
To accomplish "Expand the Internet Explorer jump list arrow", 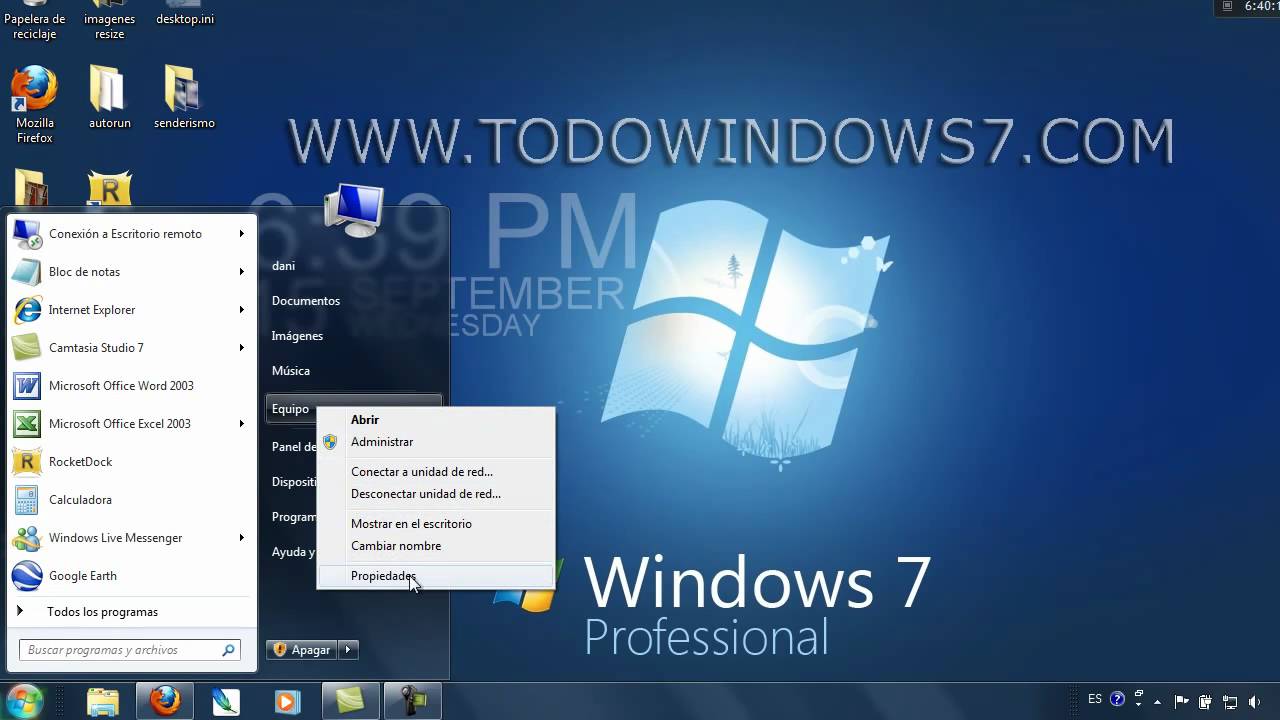I will pyautogui.click(x=241, y=310).
